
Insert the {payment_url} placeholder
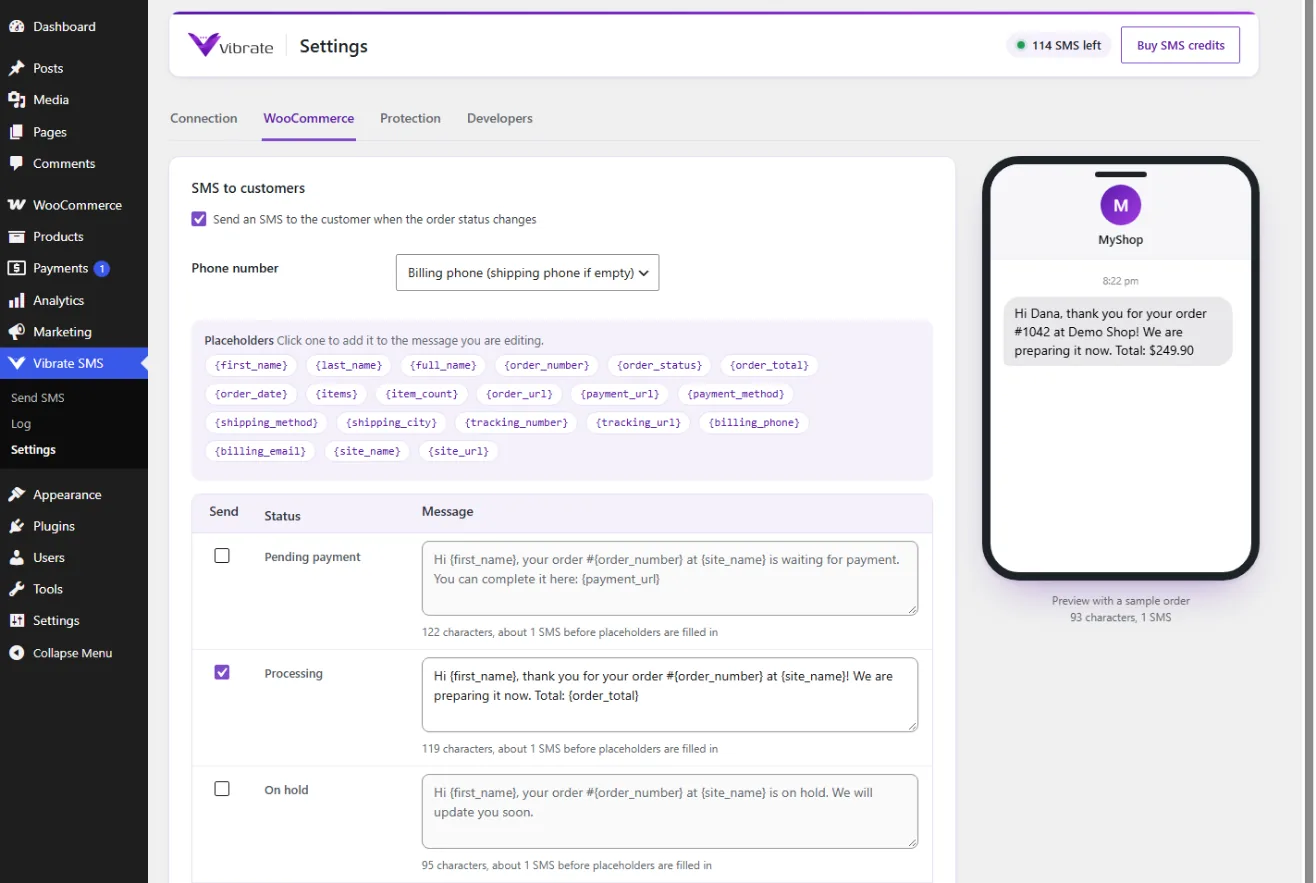coord(620,394)
